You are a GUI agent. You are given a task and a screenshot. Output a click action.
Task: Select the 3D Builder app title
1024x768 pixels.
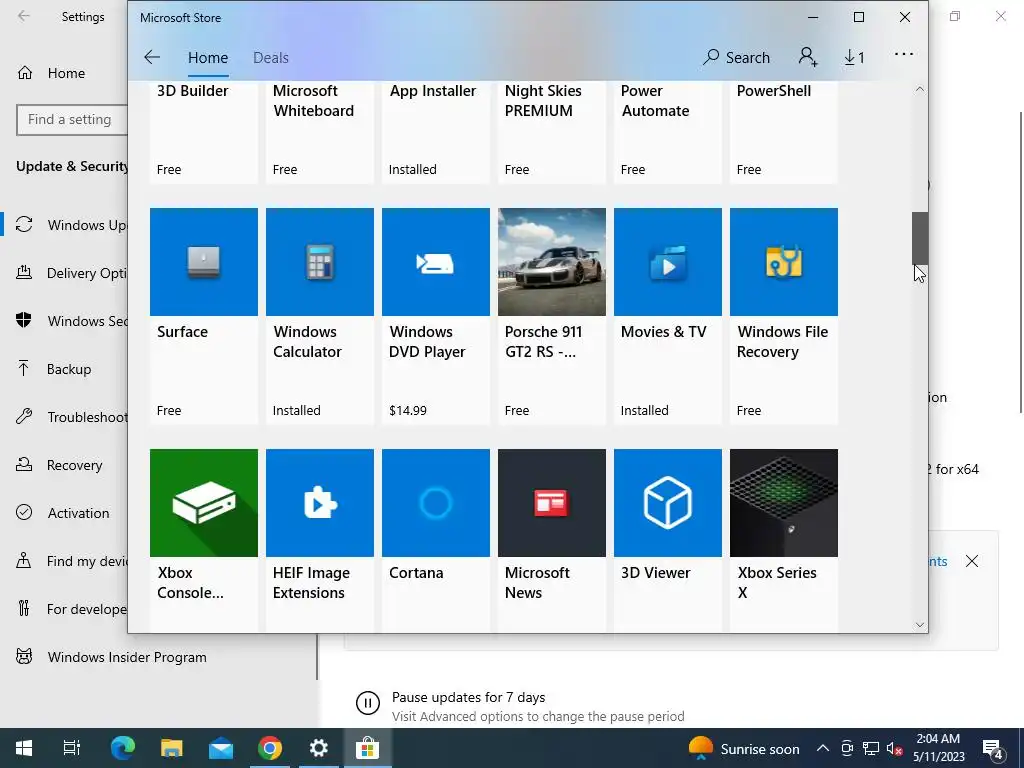tap(193, 91)
